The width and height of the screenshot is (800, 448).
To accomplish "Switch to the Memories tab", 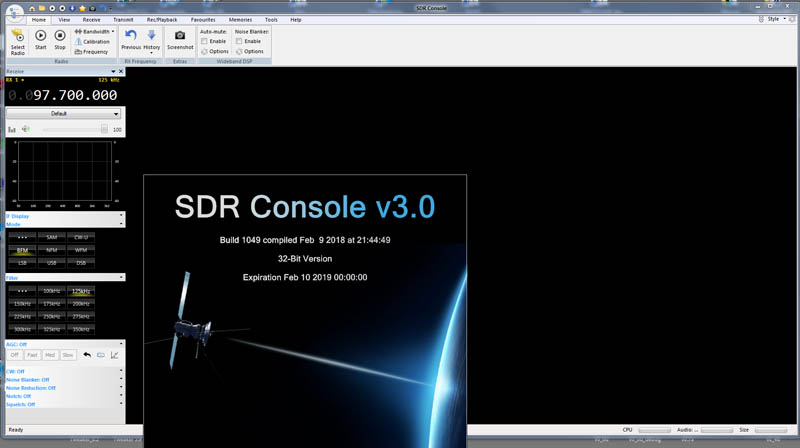I will click(x=240, y=20).
